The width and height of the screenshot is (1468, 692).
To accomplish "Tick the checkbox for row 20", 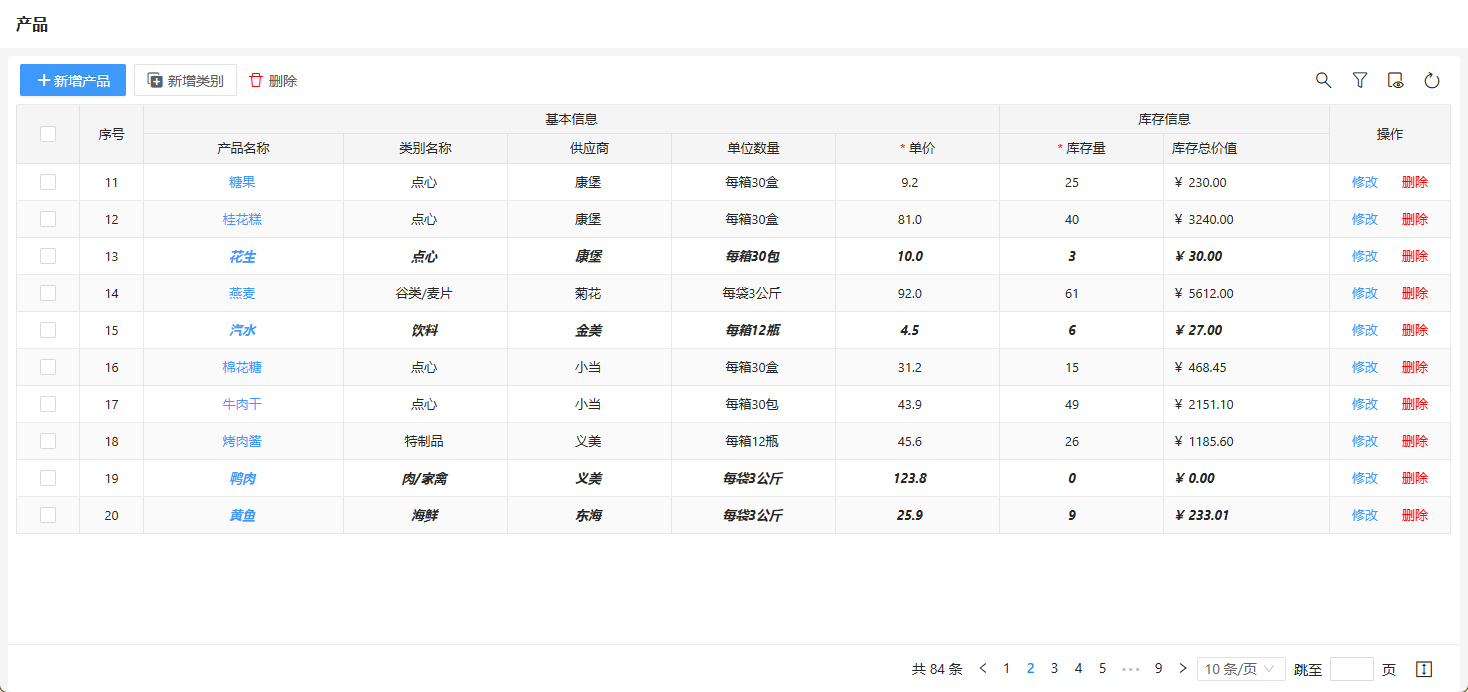I will [48, 515].
